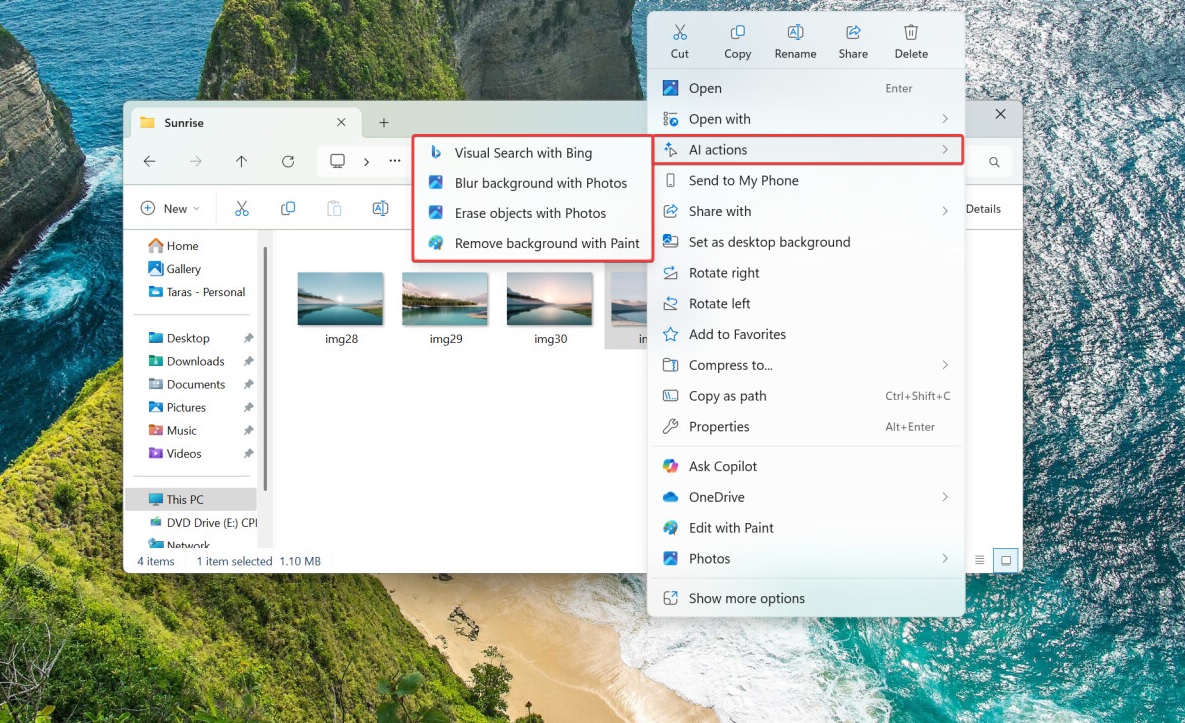Click the Copy icon in Explorer toolbar
Screen dimensions: 1185x723
pos(288,209)
